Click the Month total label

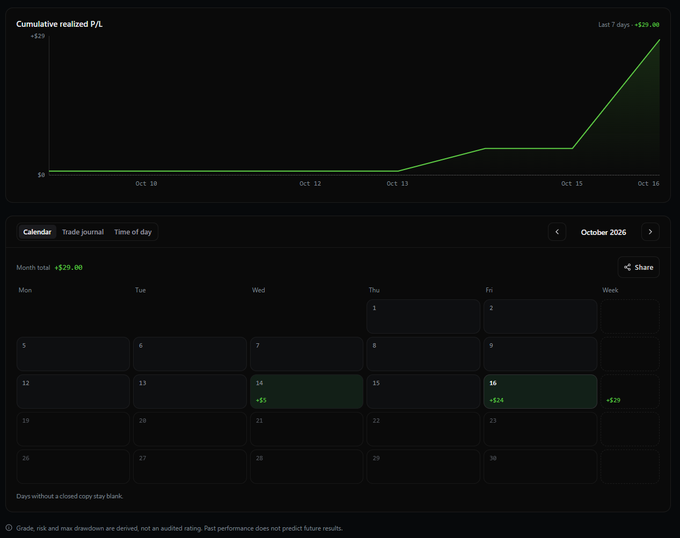33,267
